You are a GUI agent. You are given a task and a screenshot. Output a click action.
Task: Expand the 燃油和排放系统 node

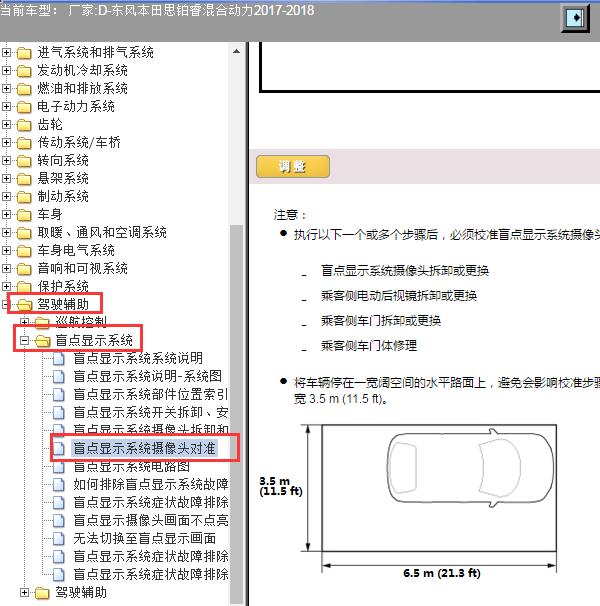click(6, 88)
